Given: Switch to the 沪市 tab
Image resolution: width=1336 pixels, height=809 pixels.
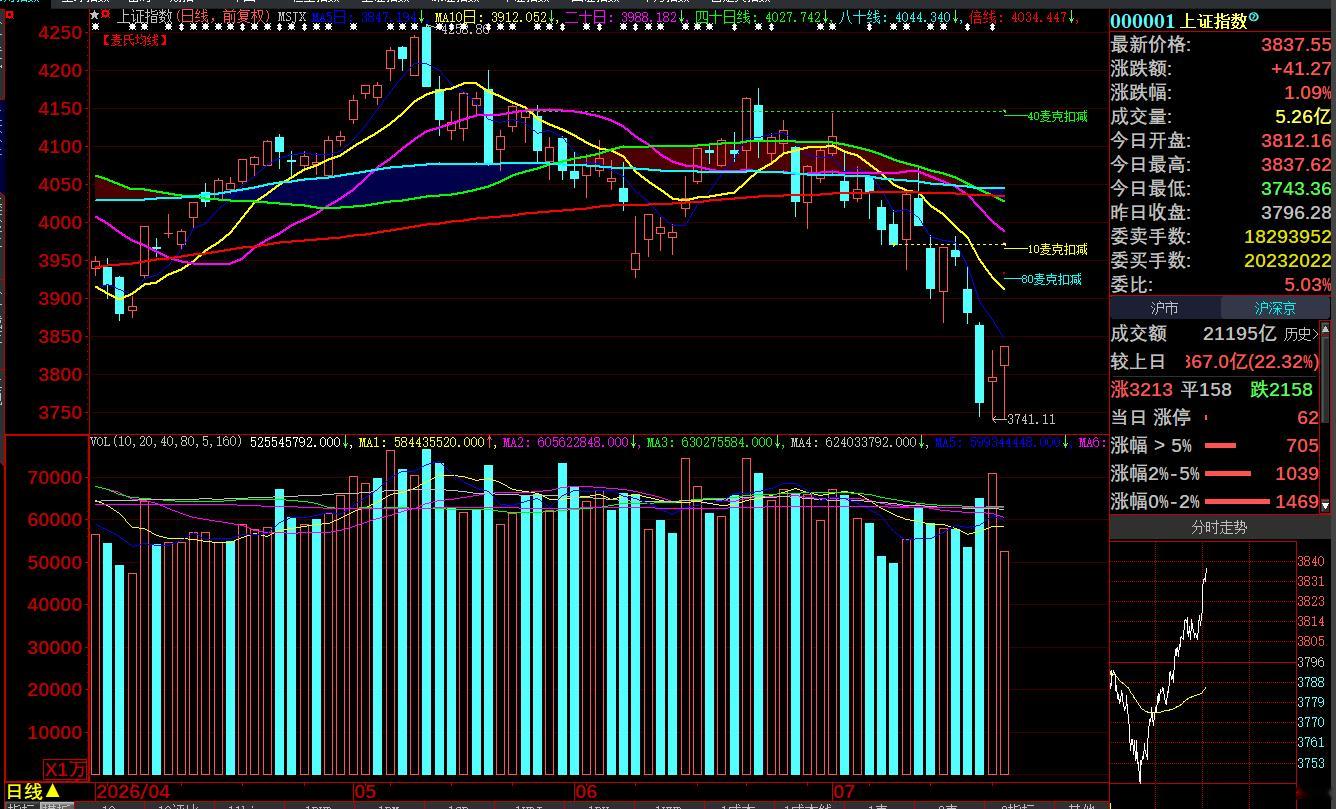Looking at the screenshot, I should tap(1164, 308).
